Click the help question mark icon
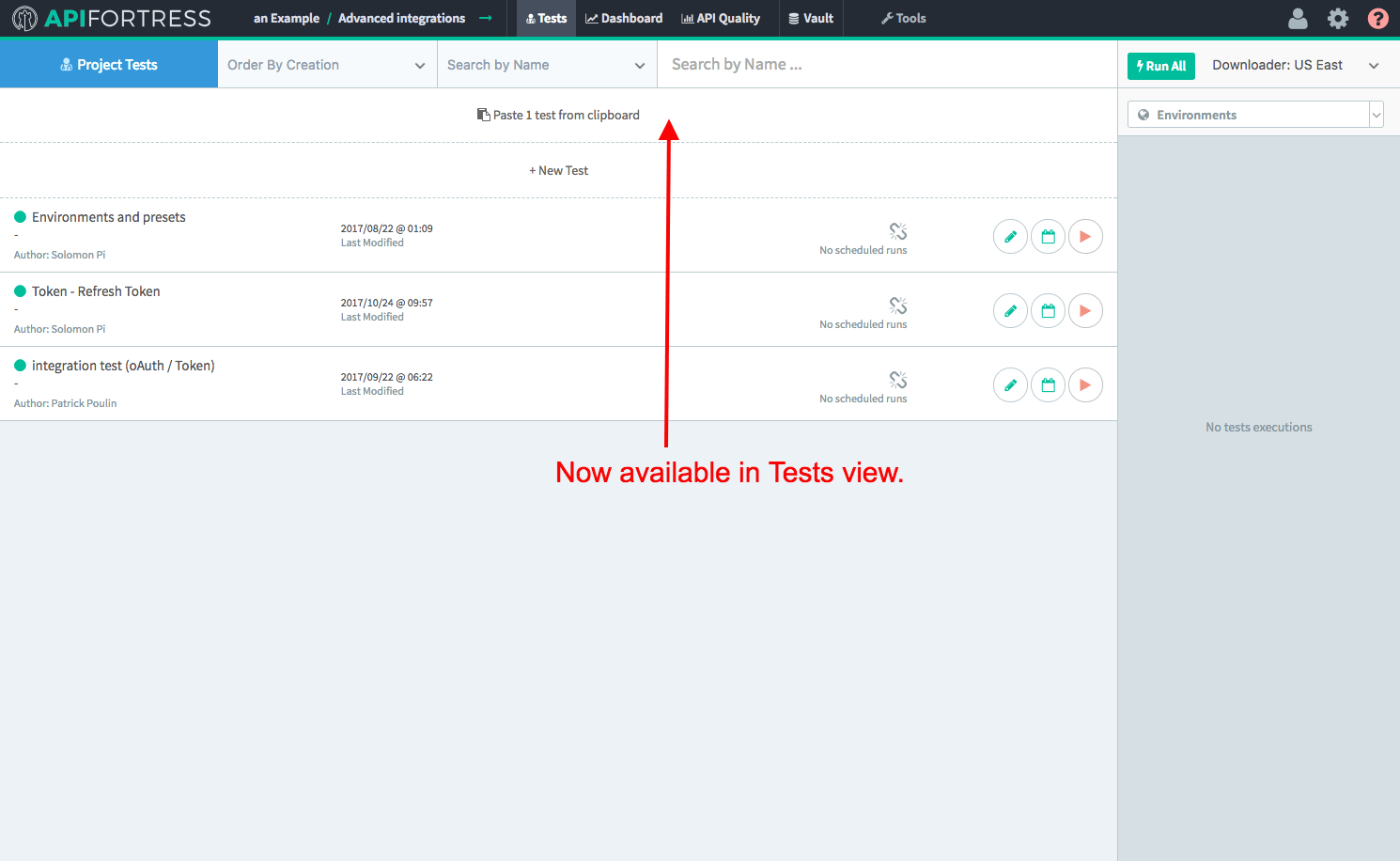This screenshot has height=861, width=1400. (x=1377, y=19)
